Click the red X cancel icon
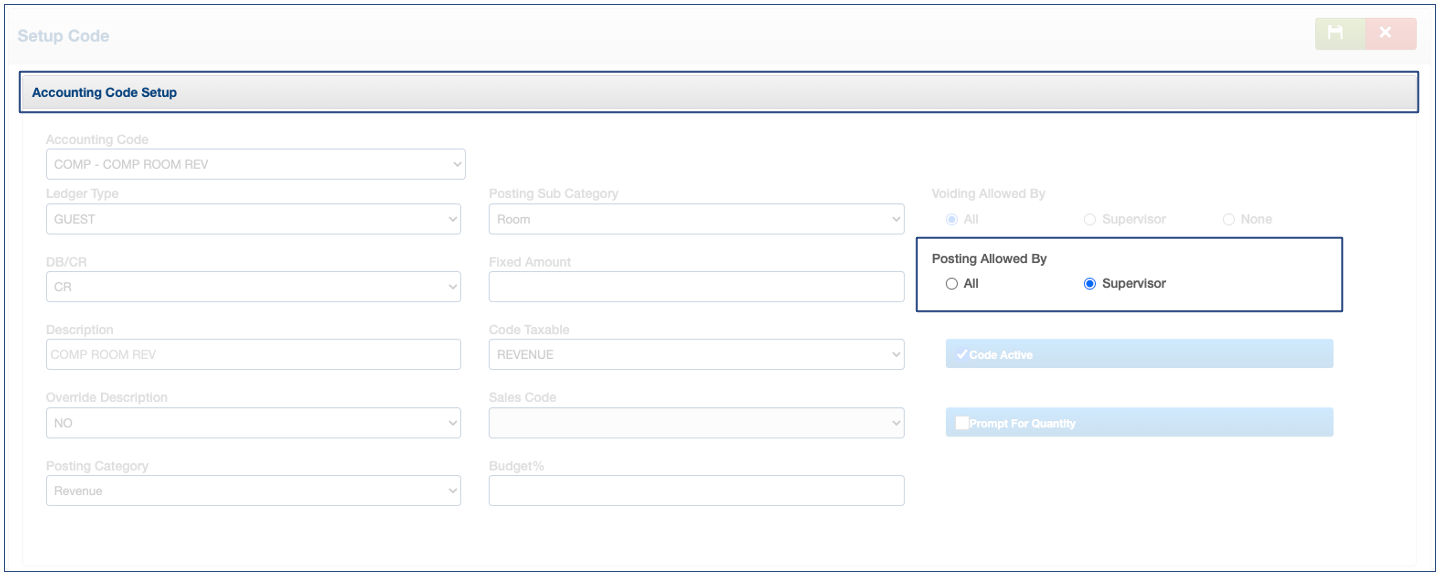Image resolution: width=1440 pixels, height=575 pixels. pyautogui.click(x=1390, y=34)
